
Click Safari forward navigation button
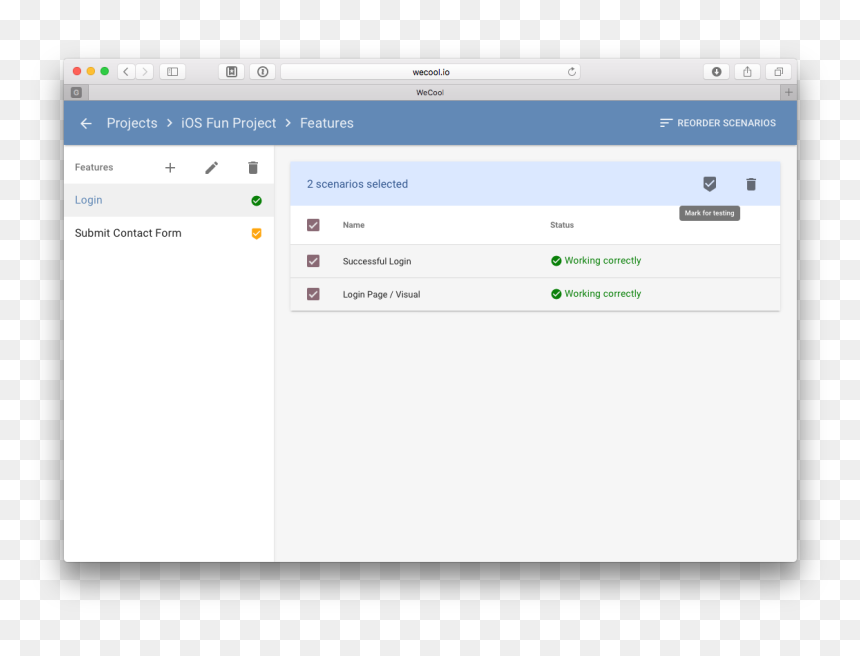(x=145, y=72)
